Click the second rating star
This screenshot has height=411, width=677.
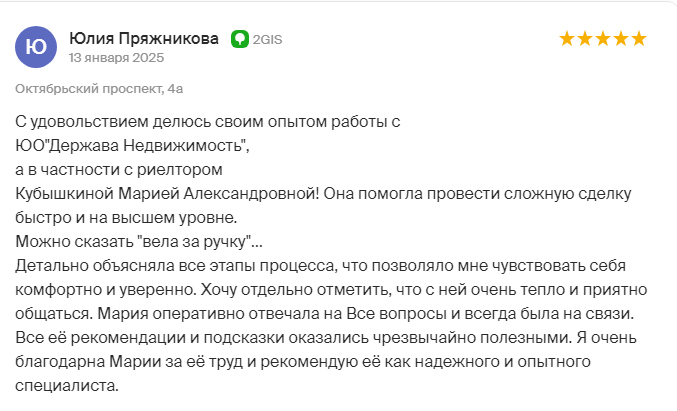[x=585, y=39]
